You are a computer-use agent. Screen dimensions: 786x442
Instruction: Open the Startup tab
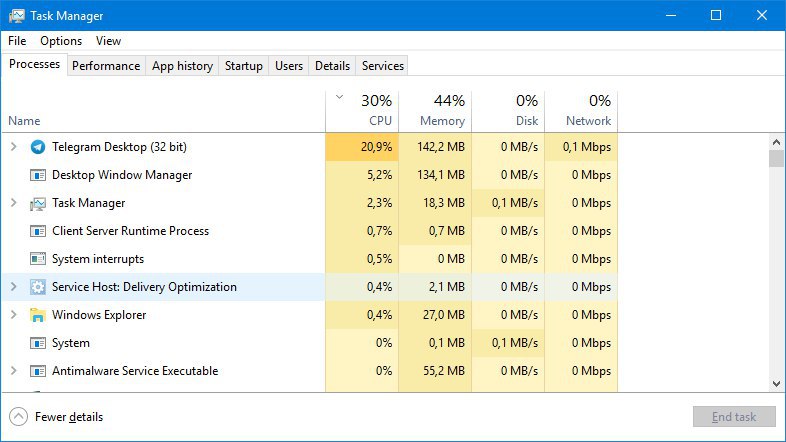coord(244,66)
